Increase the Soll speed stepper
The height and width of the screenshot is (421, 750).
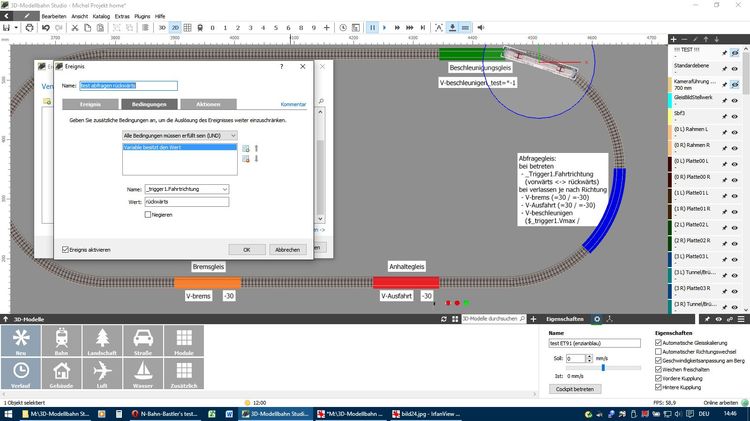(589, 356)
